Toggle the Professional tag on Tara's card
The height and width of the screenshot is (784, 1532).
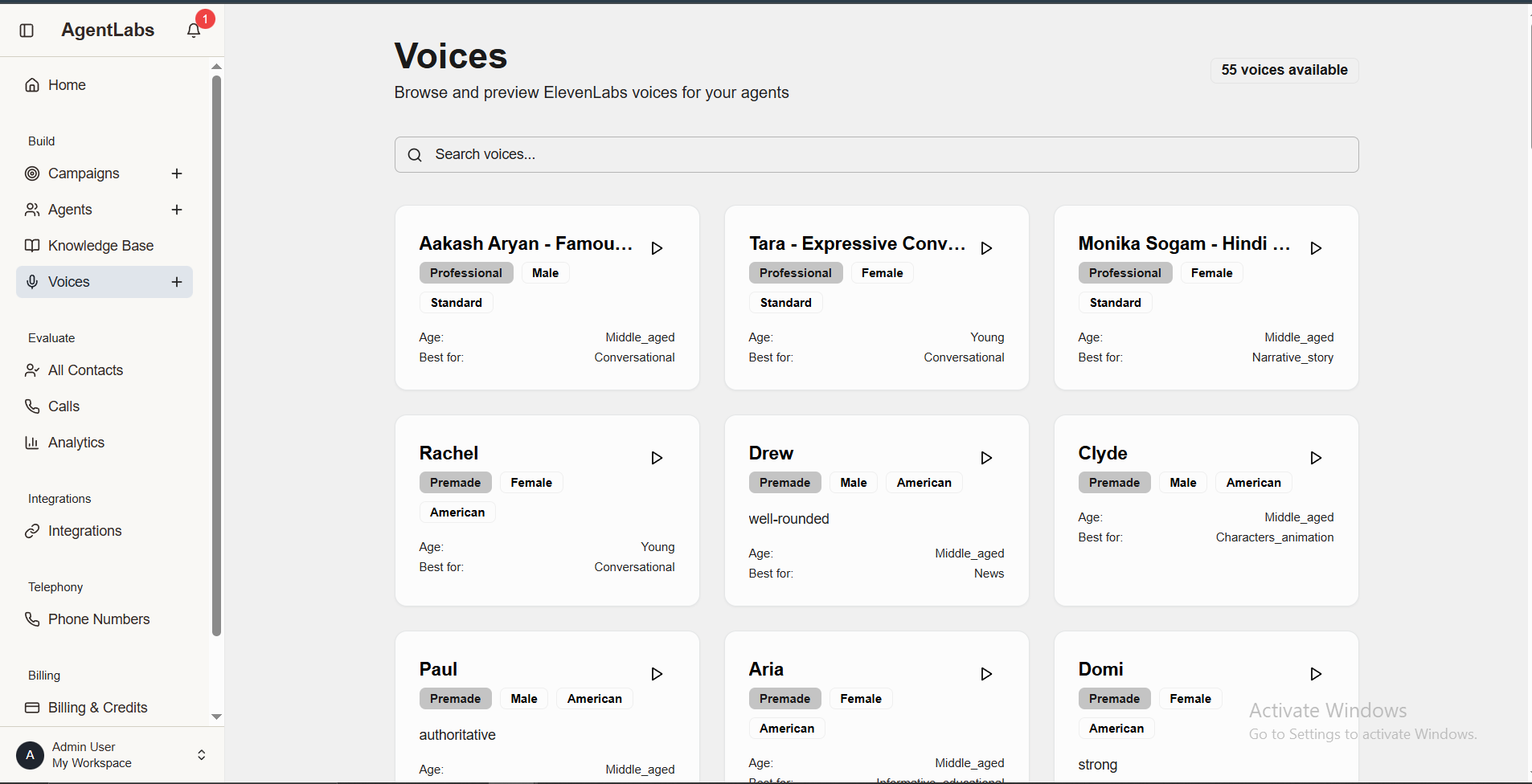click(x=795, y=272)
